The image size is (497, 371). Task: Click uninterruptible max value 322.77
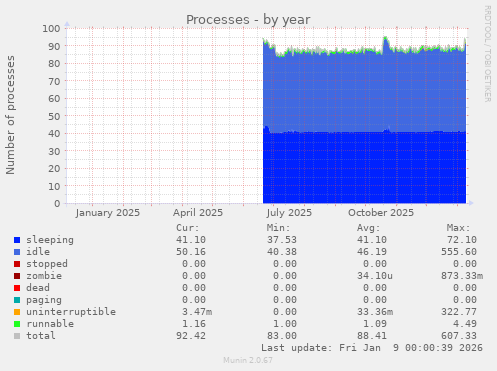pos(459,312)
